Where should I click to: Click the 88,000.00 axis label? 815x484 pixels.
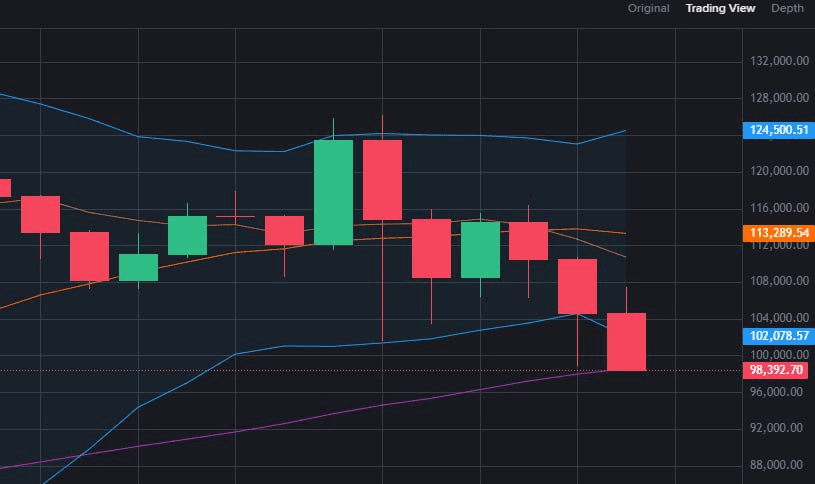point(776,465)
